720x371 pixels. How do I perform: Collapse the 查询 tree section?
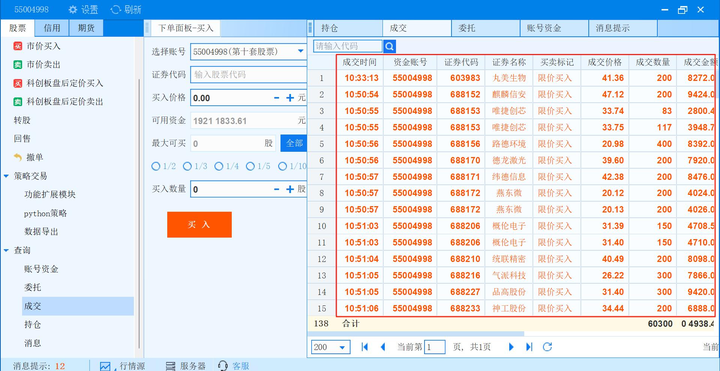pos(6,251)
